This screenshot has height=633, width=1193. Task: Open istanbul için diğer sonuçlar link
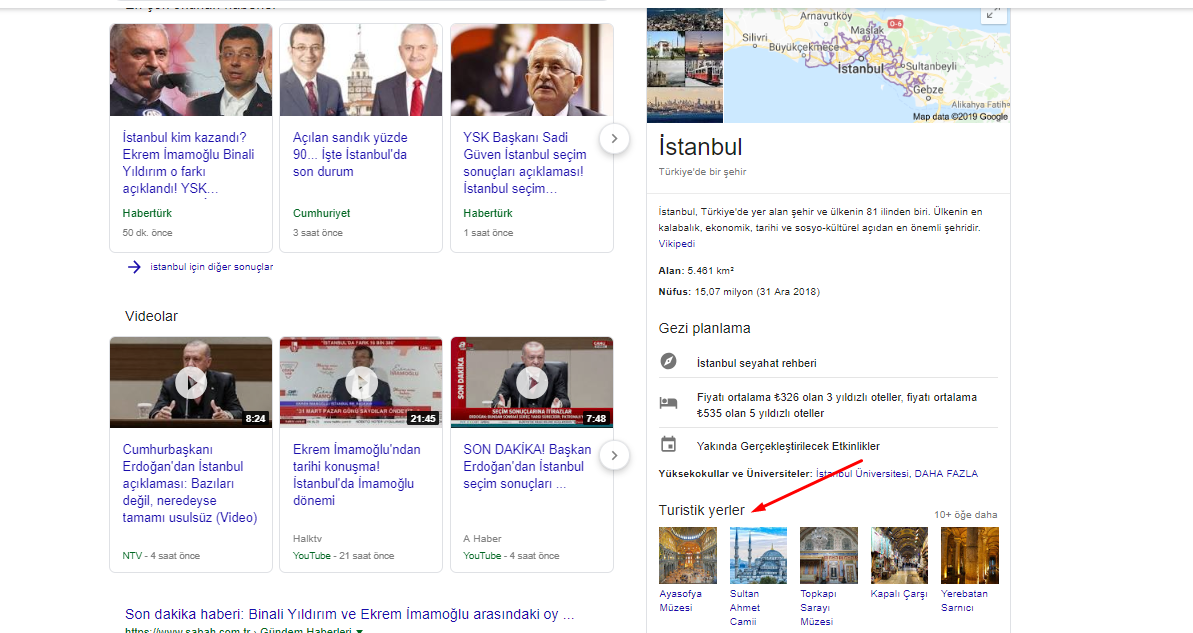click(212, 267)
